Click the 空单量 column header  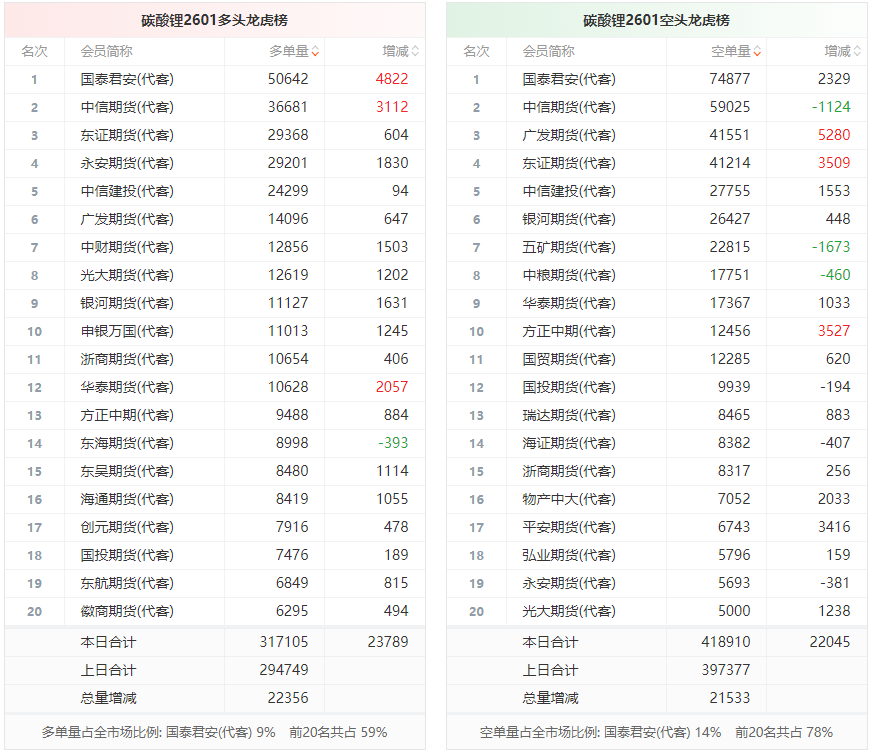point(731,52)
